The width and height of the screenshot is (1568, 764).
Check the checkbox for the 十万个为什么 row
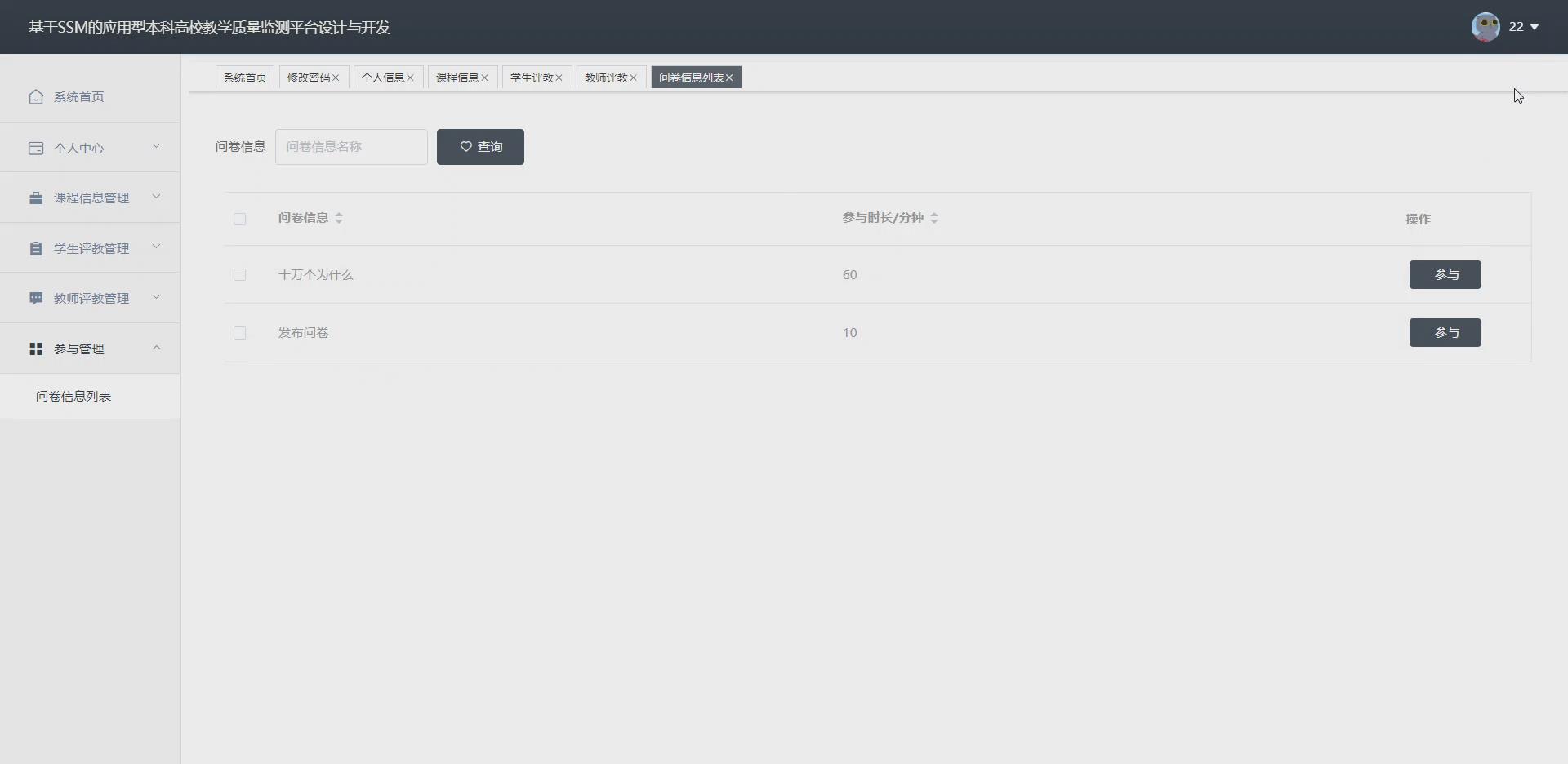239,275
